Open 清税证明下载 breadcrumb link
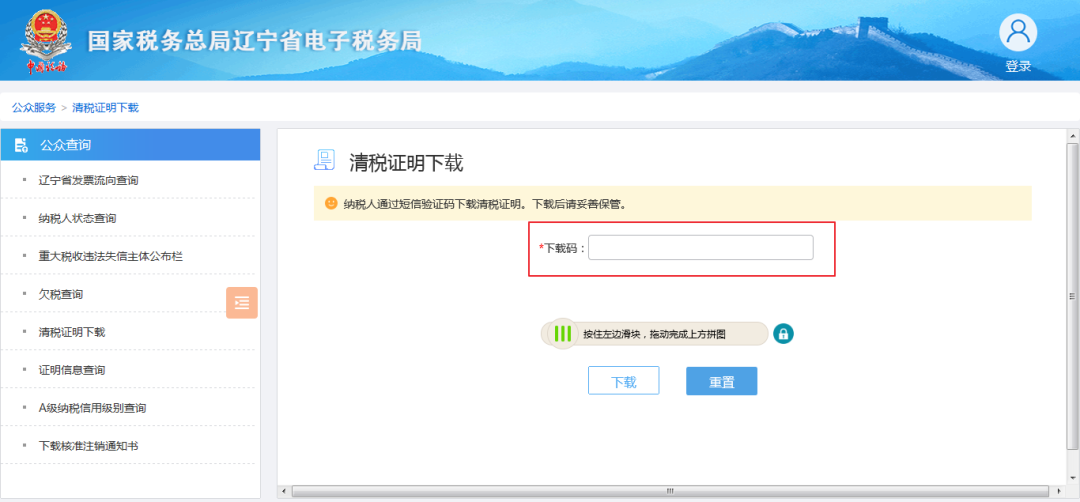Image resolution: width=1080 pixels, height=502 pixels. click(x=105, y=108)
